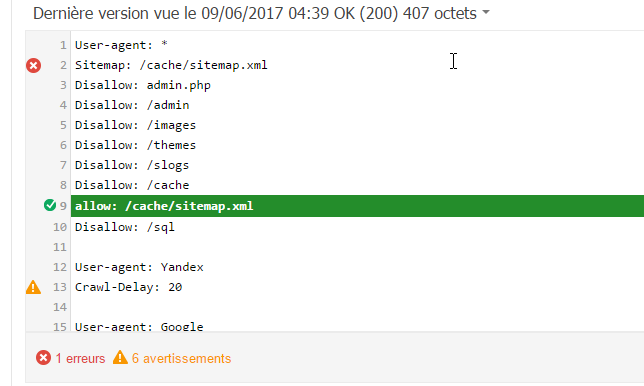
Task: Select the highlighted 'allow: /cache/sitemap.xml' line
Action: tap(357, 206)
